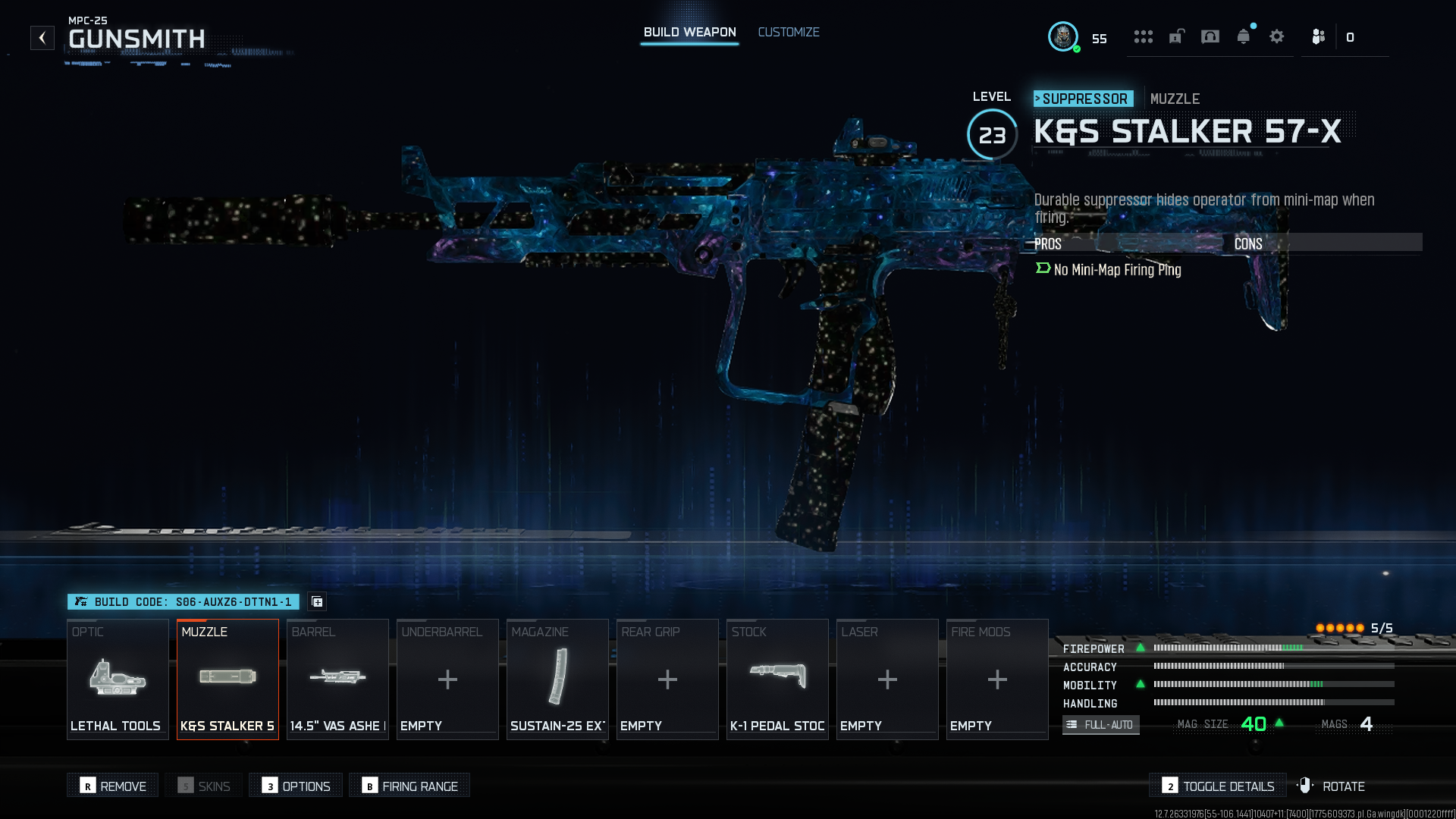
Task: Open the camera badge icon in header
Action: pyautogui.click(x=1210, y=37)
